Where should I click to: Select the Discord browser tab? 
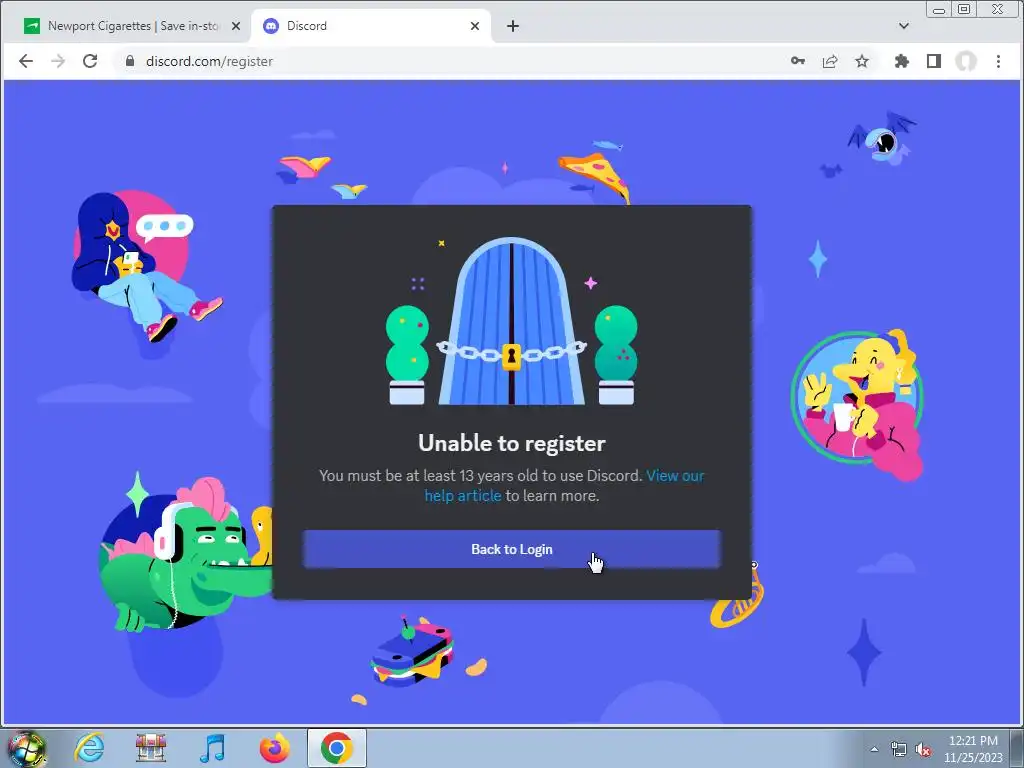(x=370, y=26)
